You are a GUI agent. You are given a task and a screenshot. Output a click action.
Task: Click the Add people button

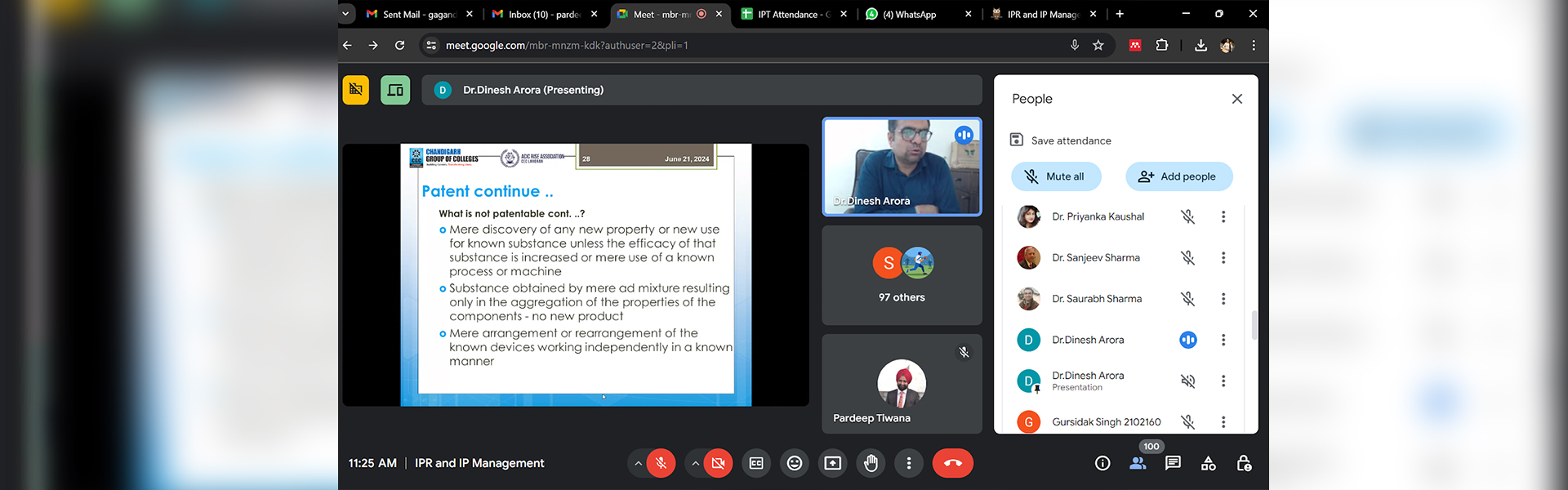pyautogui.click(x=1179, y=176)
